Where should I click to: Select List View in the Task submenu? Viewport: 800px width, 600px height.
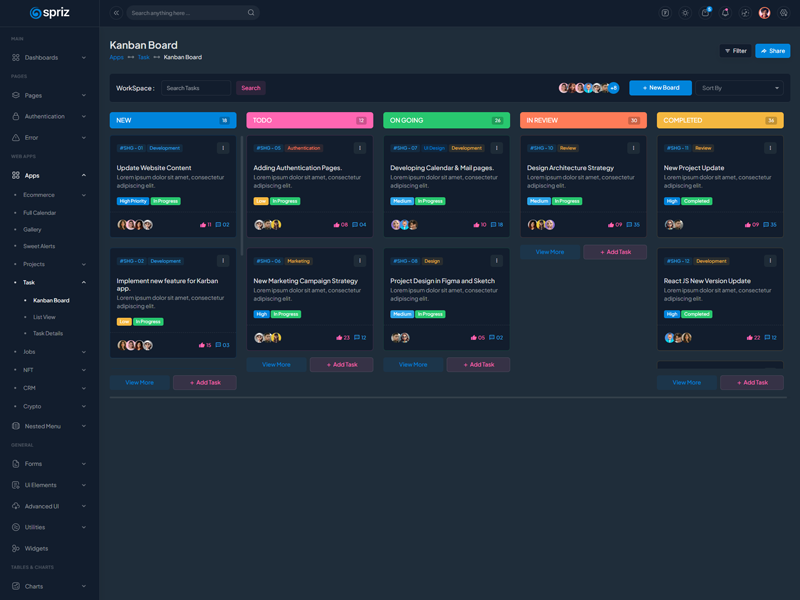(x=44, y=317)
